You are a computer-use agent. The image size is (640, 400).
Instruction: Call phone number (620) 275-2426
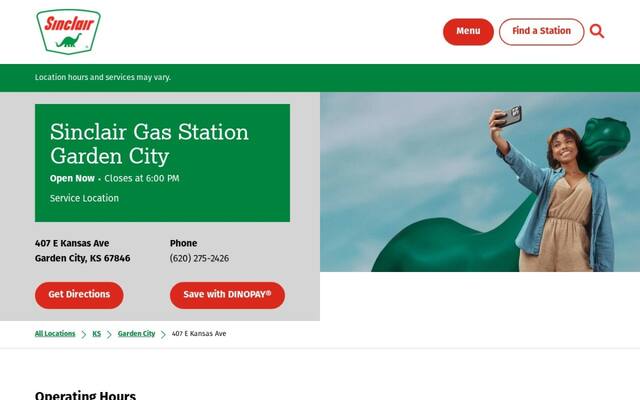coord(199,258)
